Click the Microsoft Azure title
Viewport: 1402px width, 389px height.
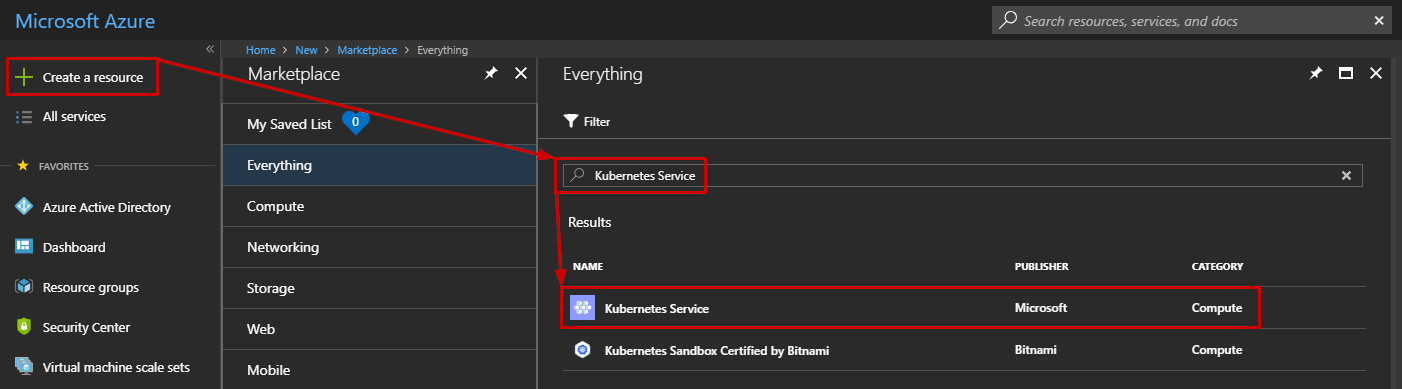[x=85, y=20]
